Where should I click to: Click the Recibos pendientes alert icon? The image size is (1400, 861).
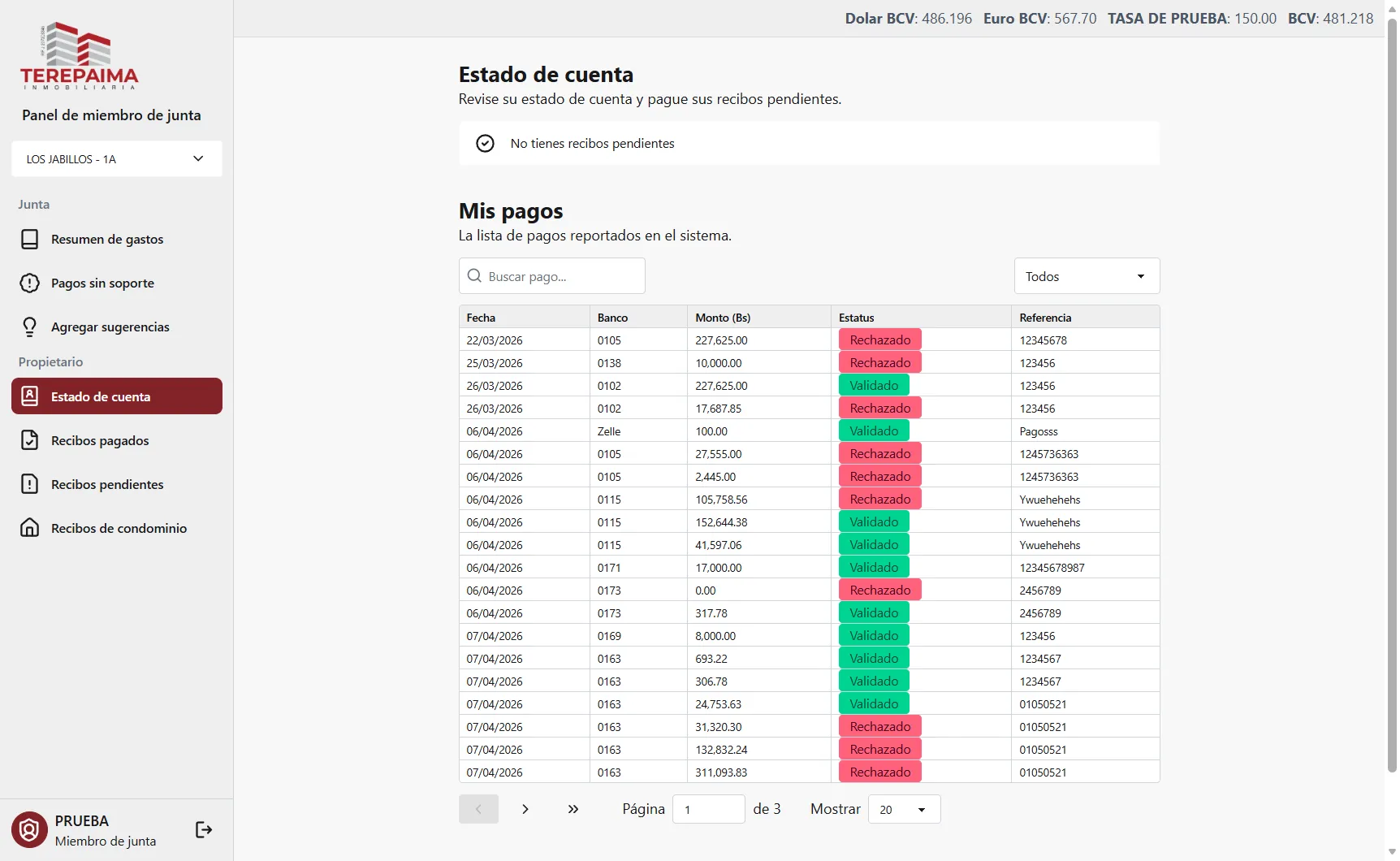click(x=30, y=483)
